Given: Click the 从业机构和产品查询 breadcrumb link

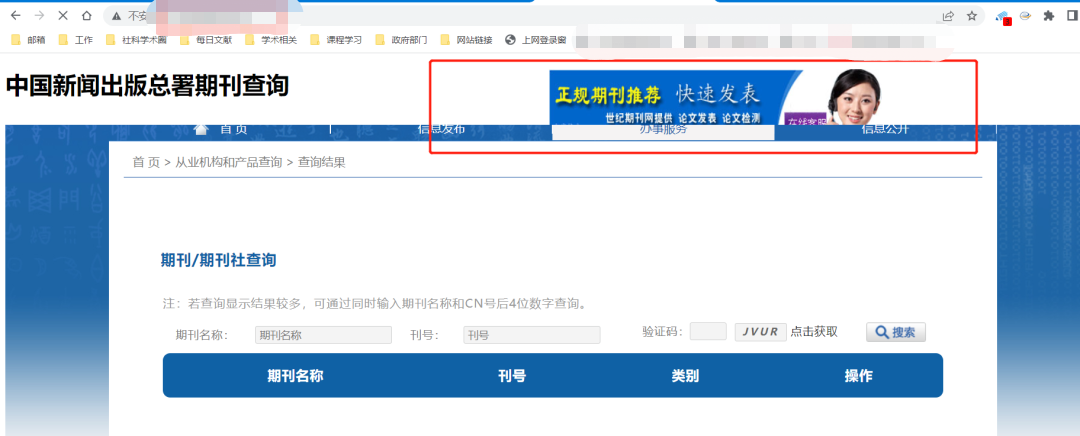Looking at the screenshot, I should pos(229,163).
